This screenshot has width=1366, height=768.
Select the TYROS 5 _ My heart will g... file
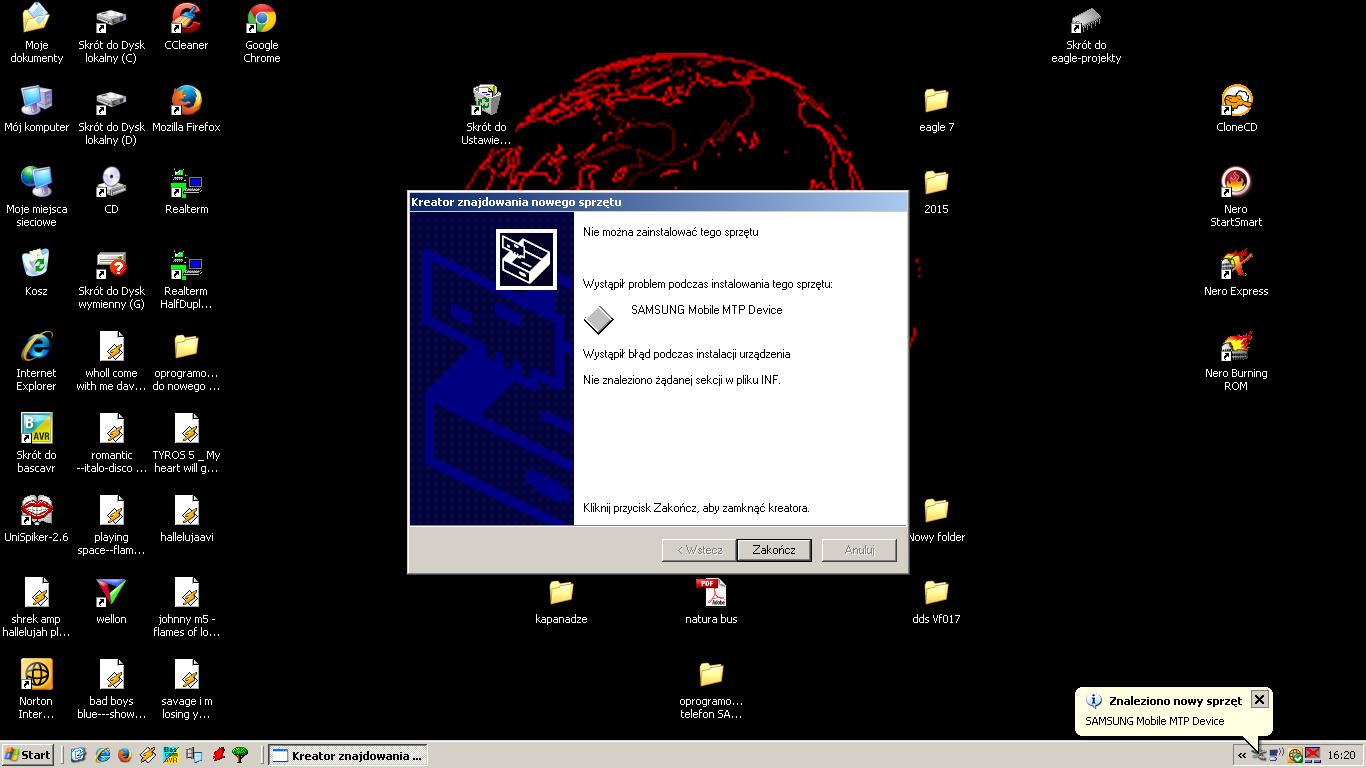click(186, 443)
